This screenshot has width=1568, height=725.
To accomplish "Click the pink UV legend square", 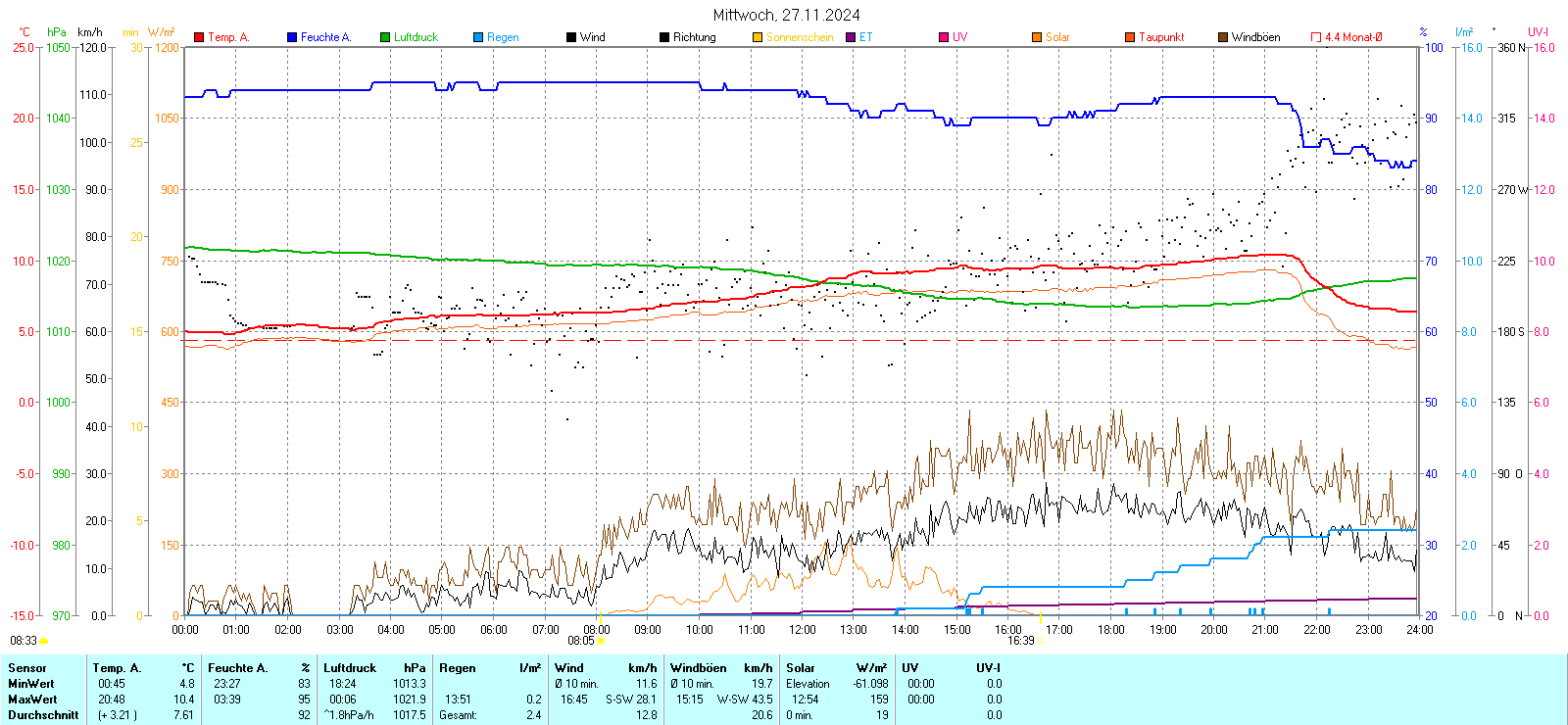I will [x=944, y=37].
